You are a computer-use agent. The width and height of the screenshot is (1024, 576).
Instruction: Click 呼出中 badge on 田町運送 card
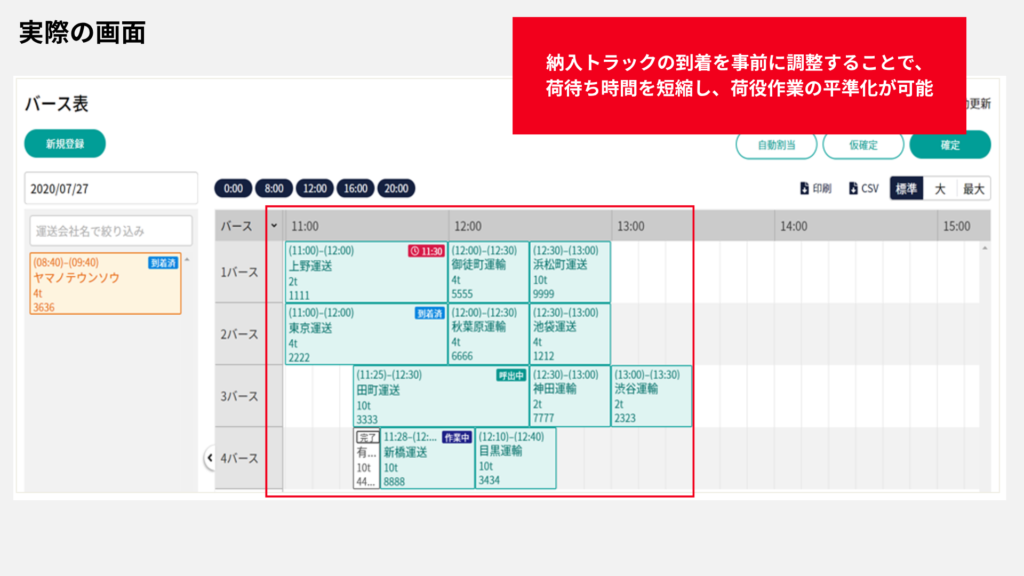coord(511,376)
